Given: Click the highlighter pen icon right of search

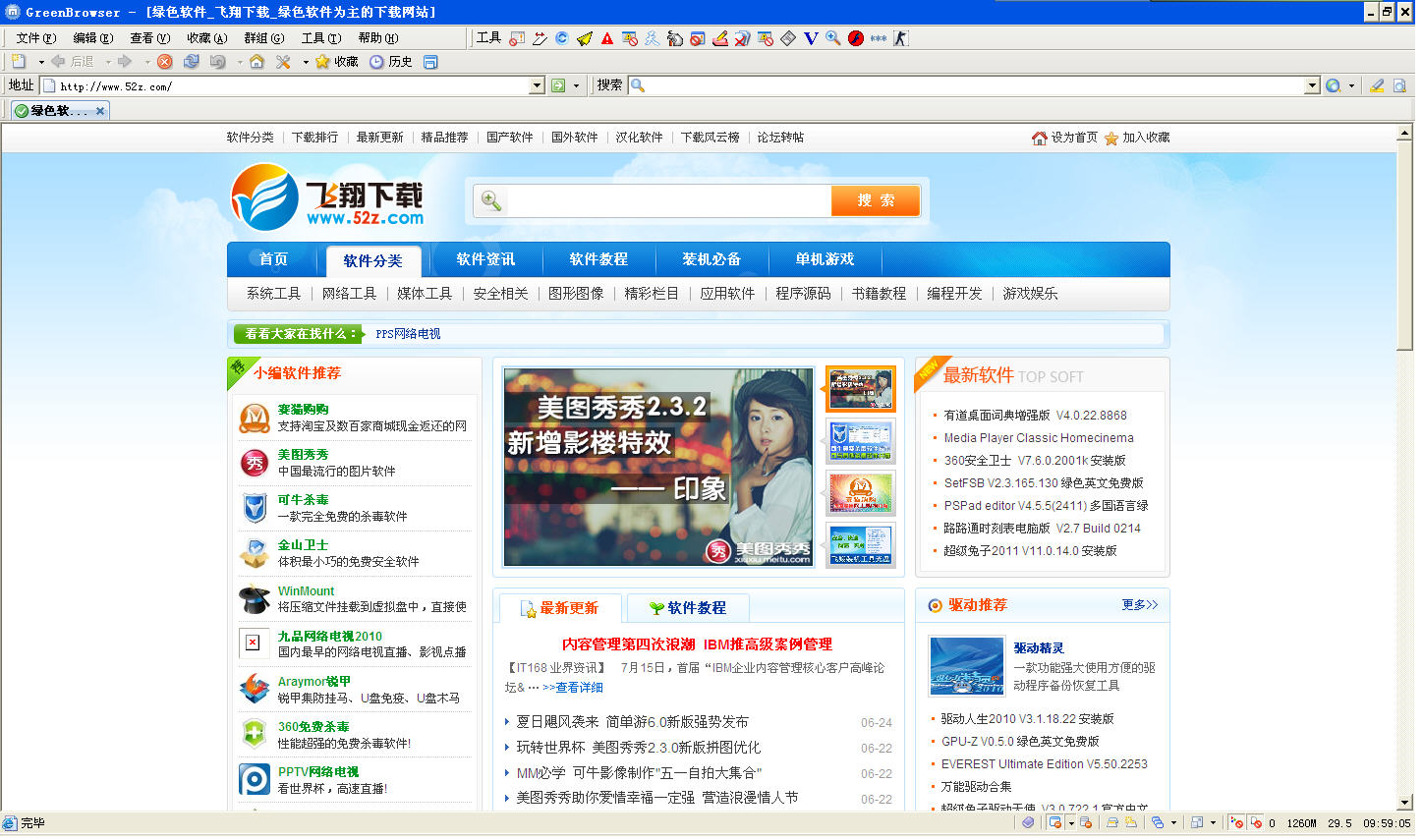Looking at the screenshot, I should 1377,85.
